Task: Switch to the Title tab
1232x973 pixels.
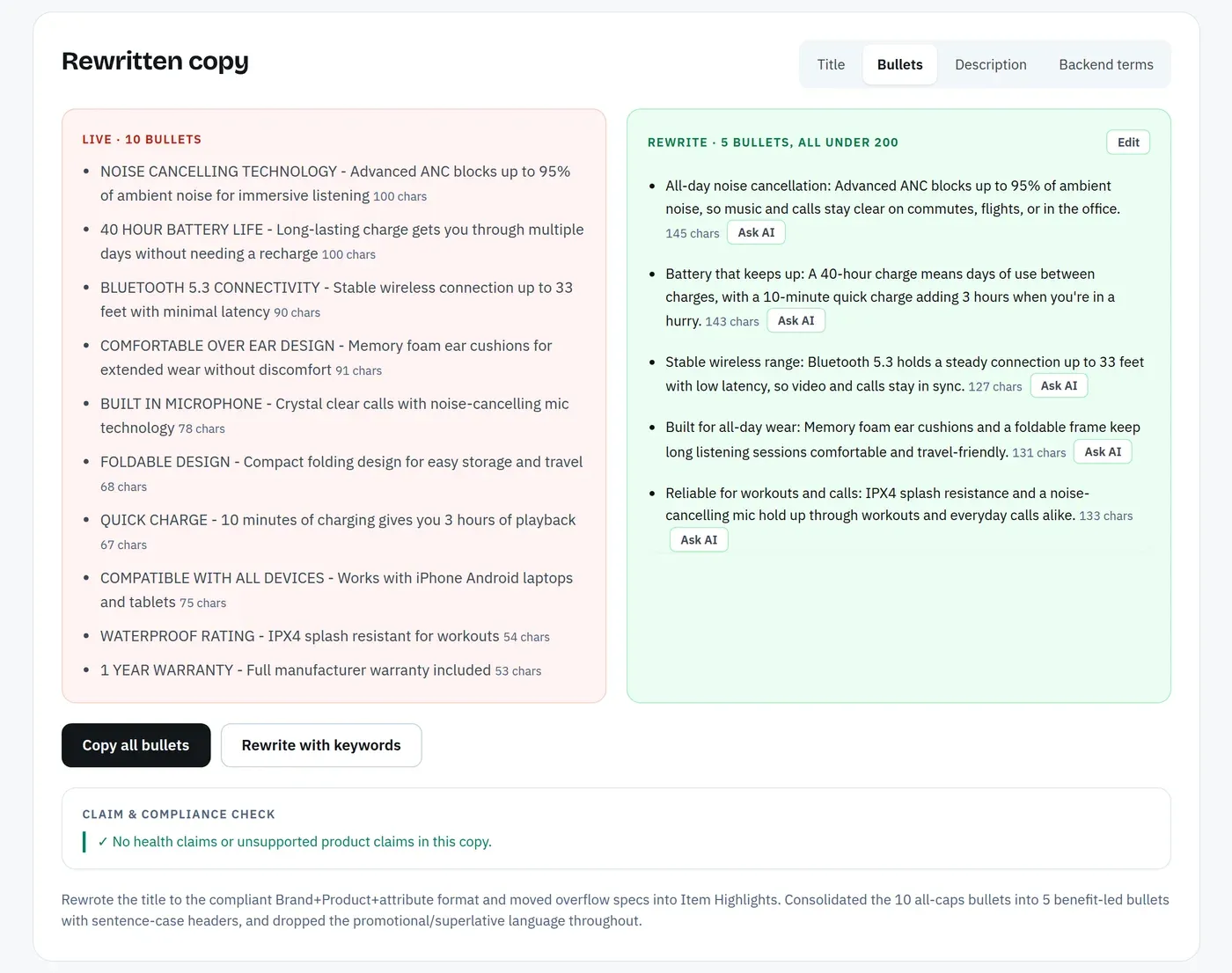Action: point(831,64)
